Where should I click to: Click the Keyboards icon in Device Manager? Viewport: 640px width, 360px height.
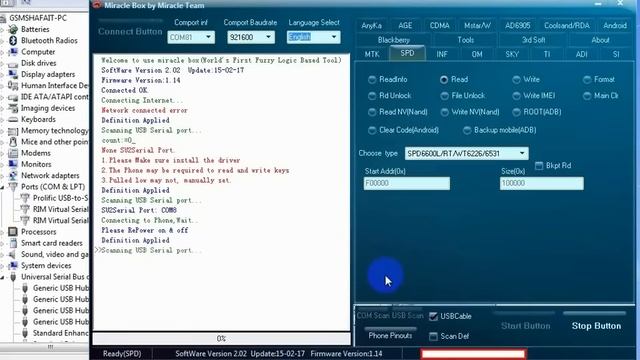pyautogui.click(x=13, y=119)
